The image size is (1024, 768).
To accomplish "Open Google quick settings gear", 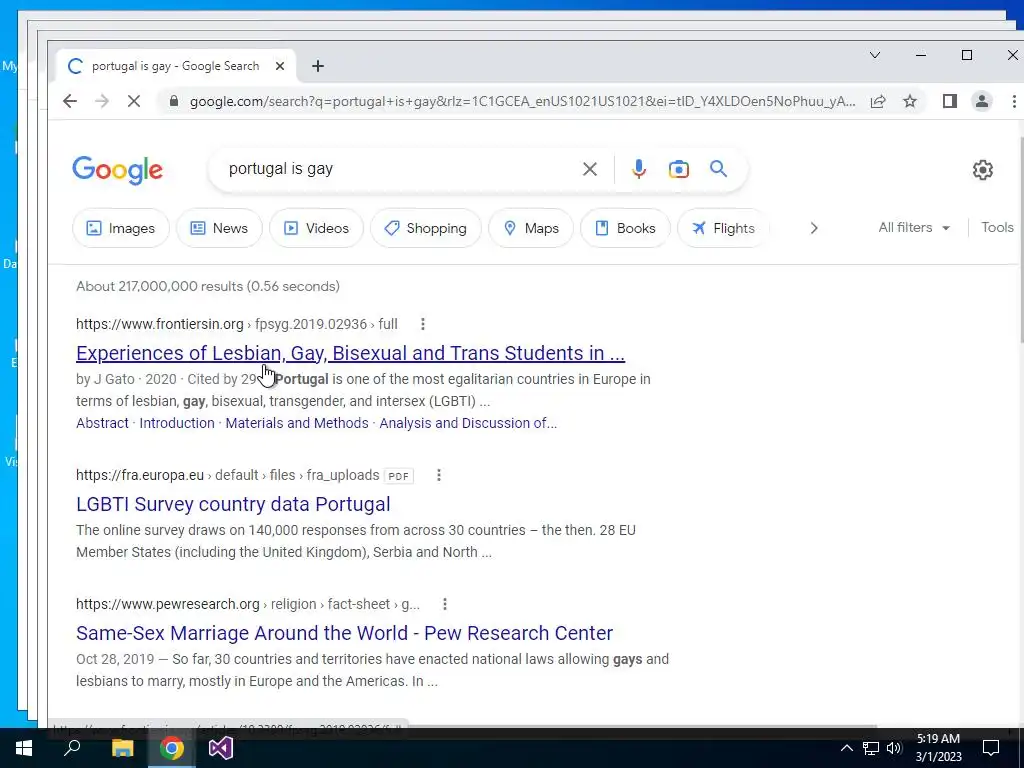I will (x=982, y=170).
